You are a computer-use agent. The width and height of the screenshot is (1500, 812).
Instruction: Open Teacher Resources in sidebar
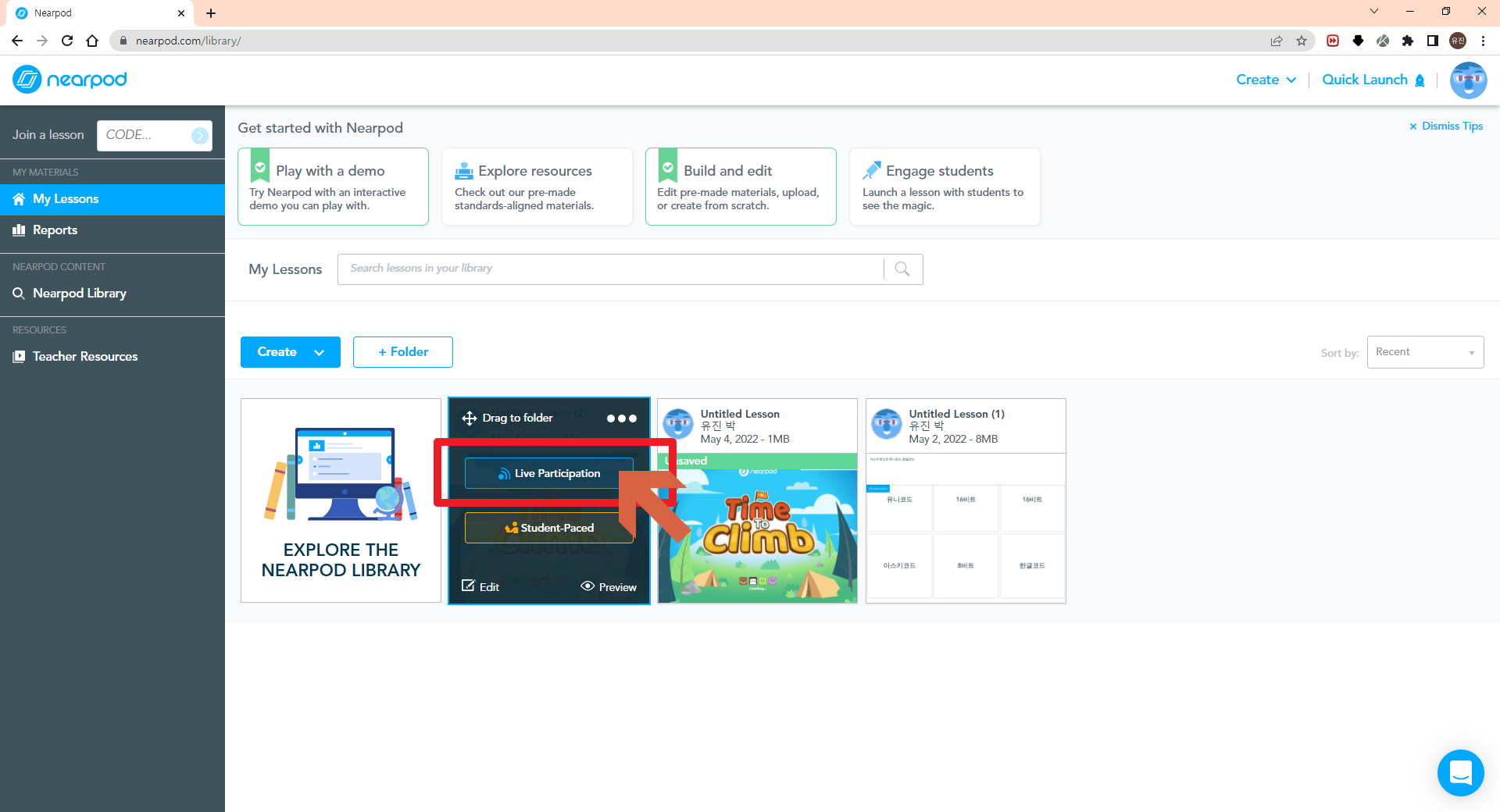(x=112, y=357)
